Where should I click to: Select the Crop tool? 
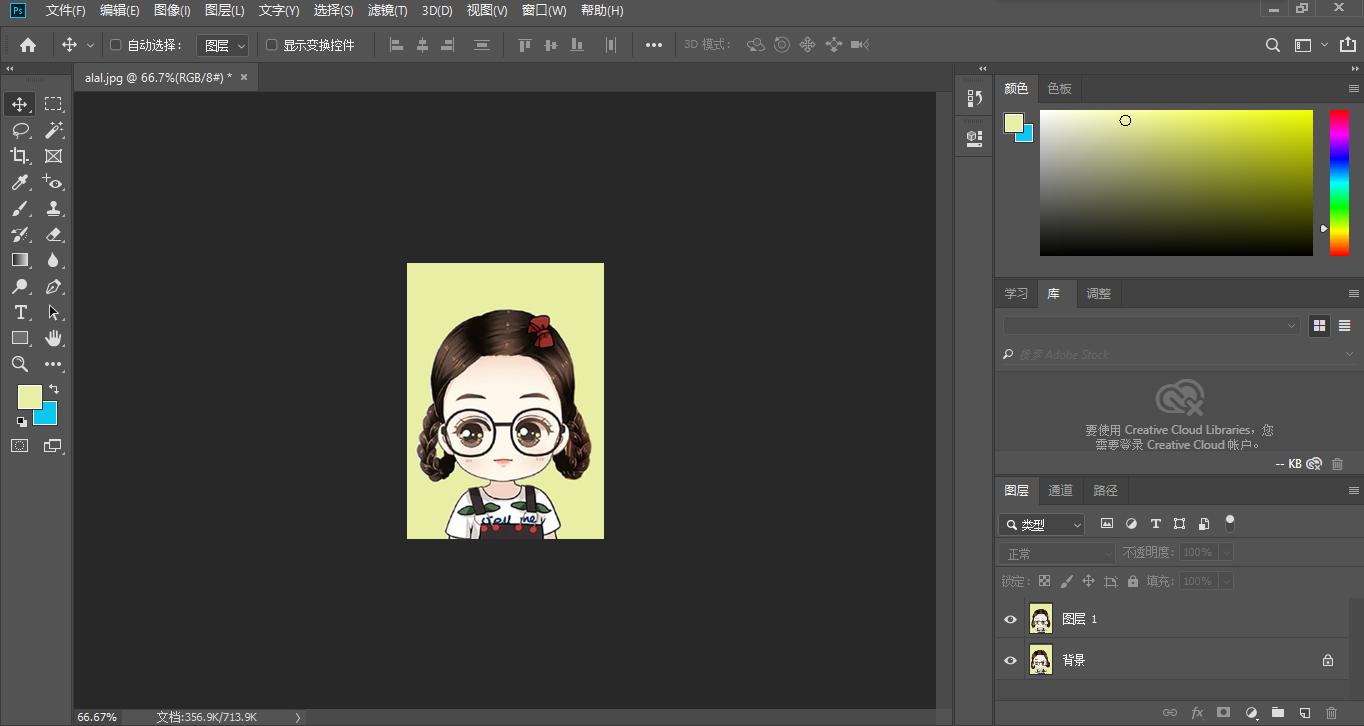(20, 156)
